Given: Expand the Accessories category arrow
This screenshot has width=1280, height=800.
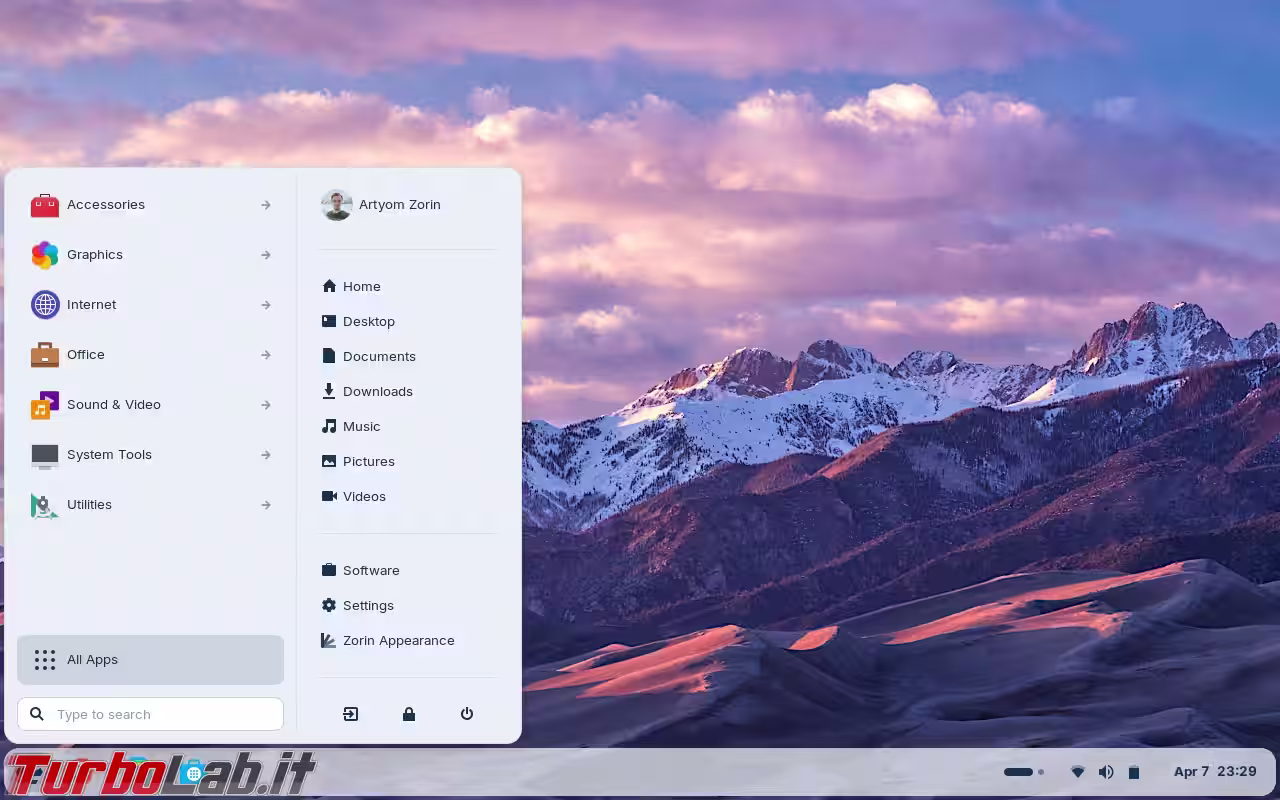Looking at the screenshot, I should point(266,205).
